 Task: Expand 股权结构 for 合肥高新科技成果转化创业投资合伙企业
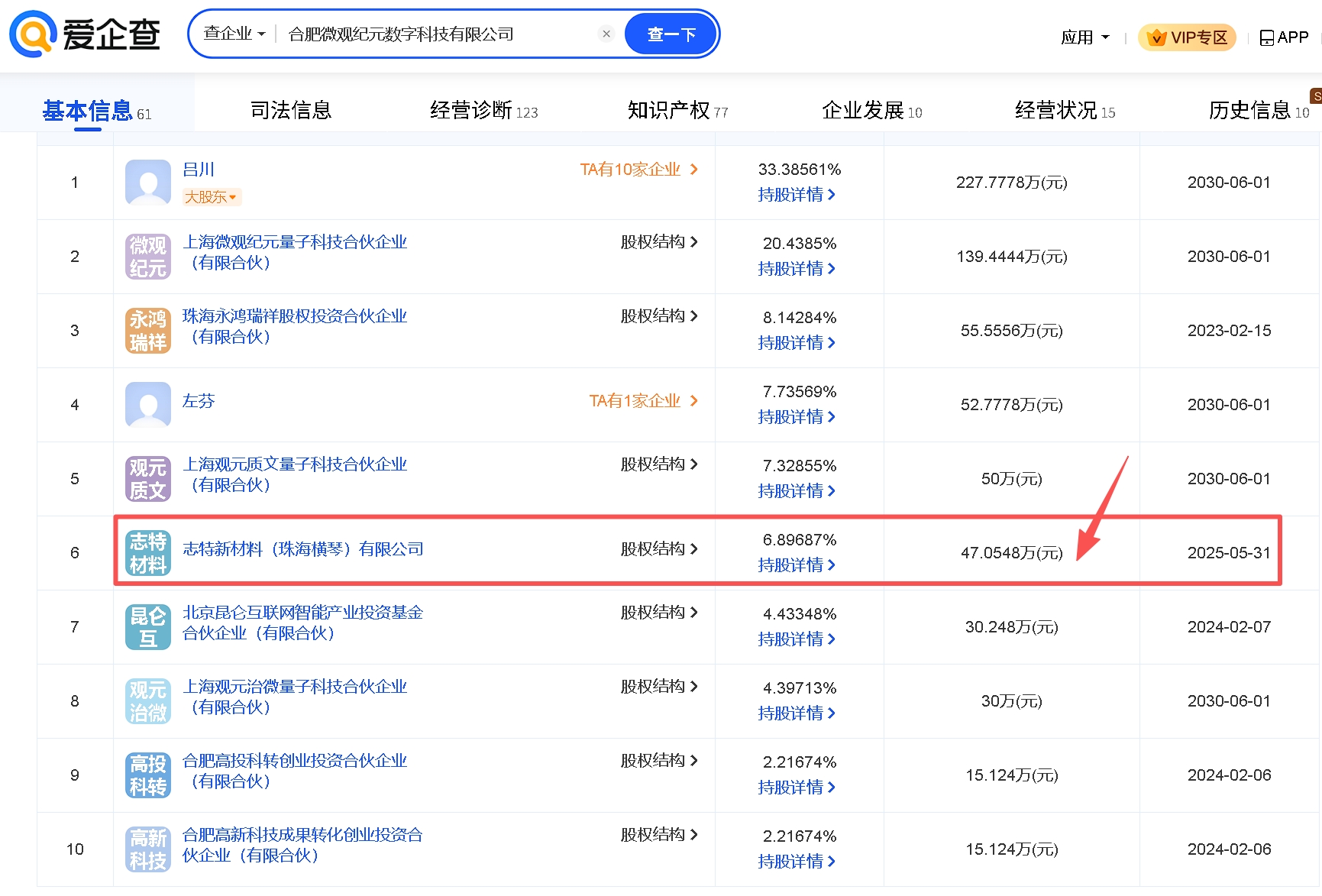pyautogui.click(x=659, y=834)
